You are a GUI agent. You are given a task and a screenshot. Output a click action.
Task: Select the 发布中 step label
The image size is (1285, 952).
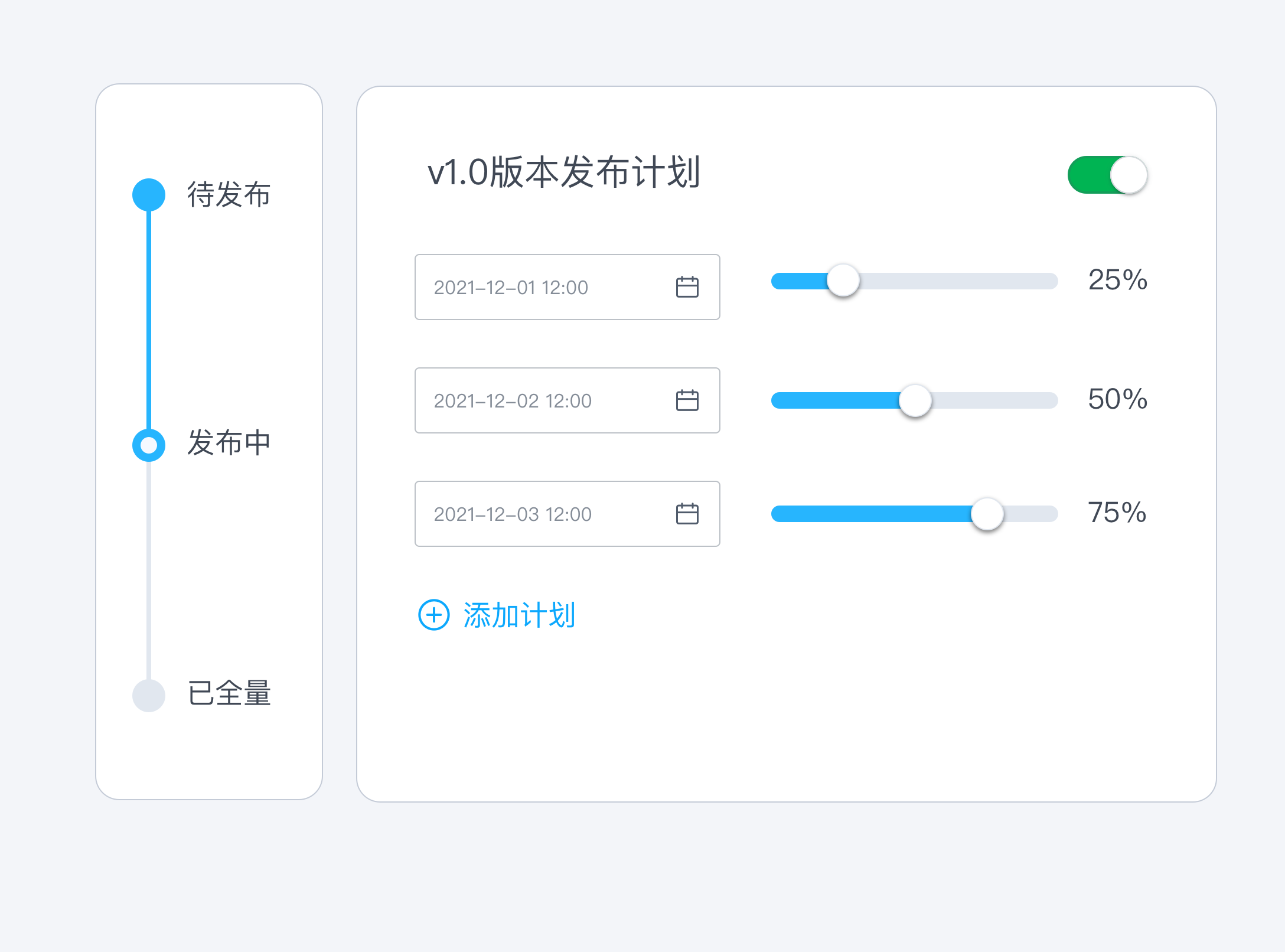229,443
